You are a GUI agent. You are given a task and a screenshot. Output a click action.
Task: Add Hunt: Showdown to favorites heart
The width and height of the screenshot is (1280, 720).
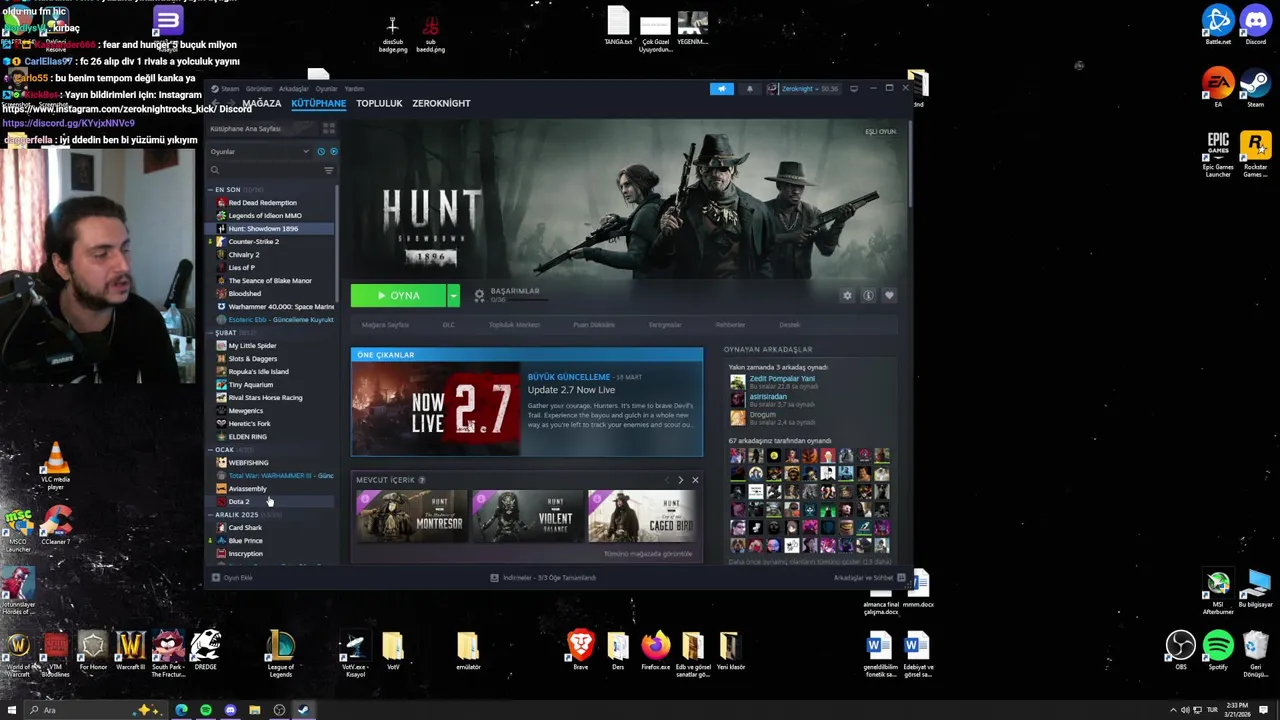pos(889,296)
